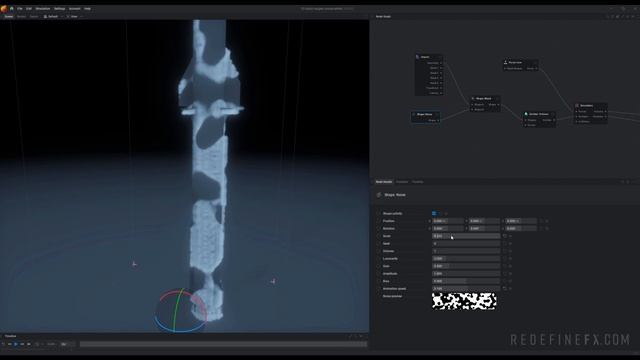
Task: Reset the Octaves parameter
Action: point(505,251)
